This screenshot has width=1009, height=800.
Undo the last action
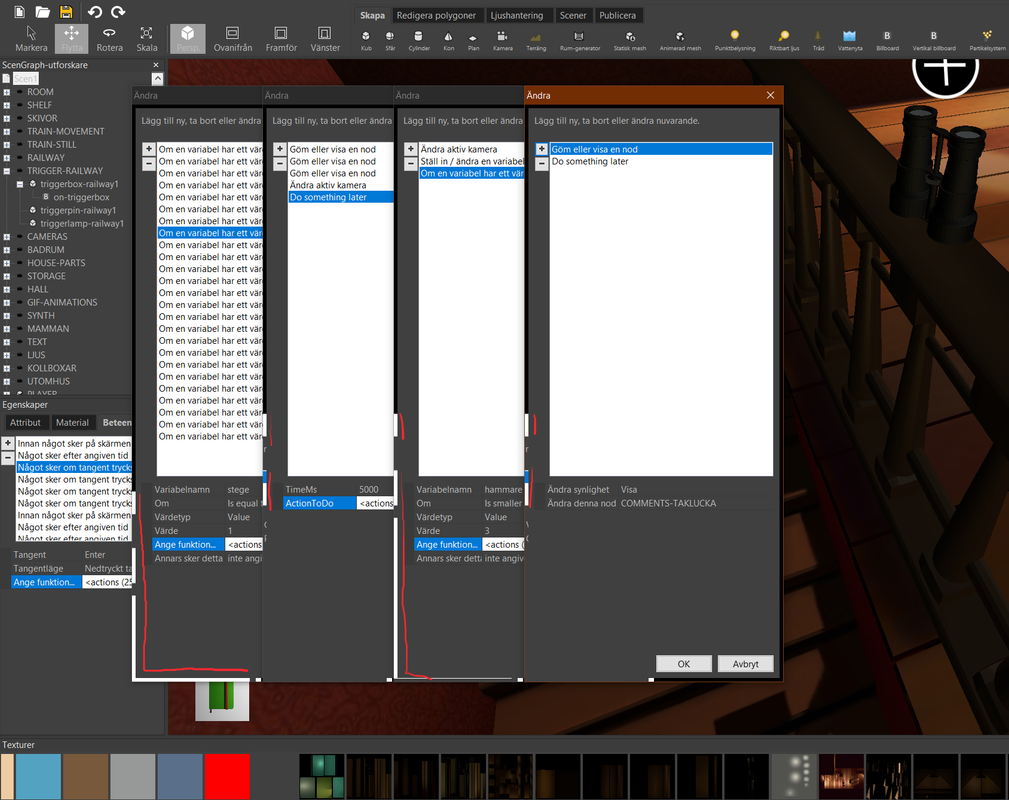95,12
